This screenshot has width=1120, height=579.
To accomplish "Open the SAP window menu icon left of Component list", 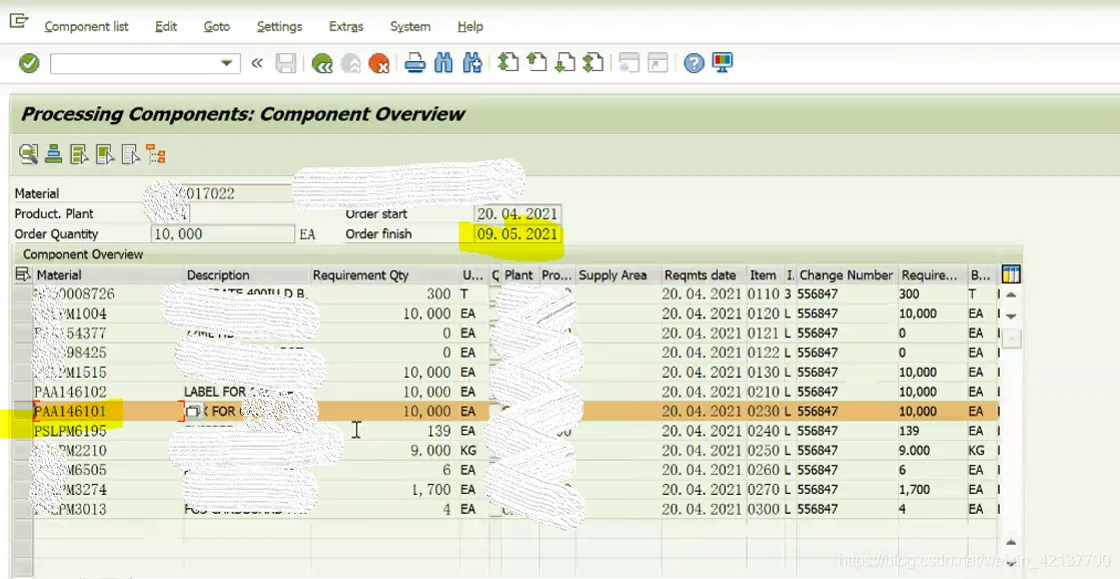I will pyautogui.click(x=19, y=21).
